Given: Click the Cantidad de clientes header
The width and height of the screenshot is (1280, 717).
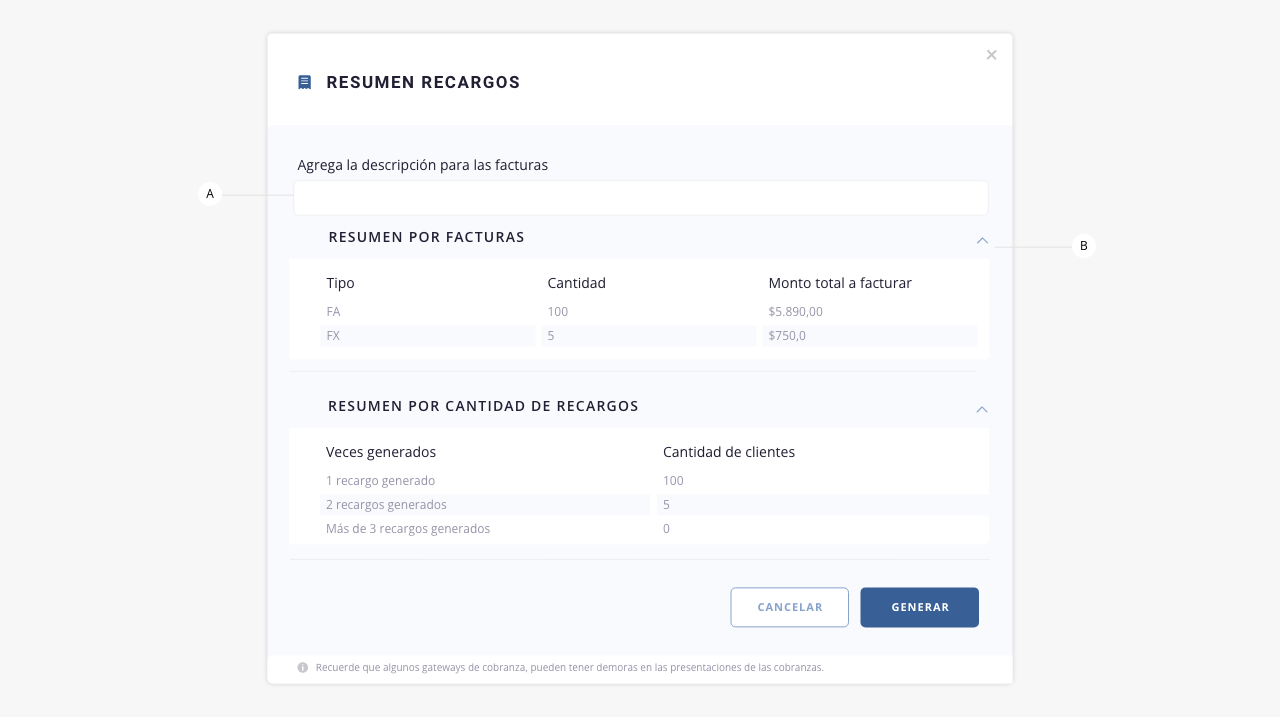Looking at the screenshot, I should pos(729,452).
